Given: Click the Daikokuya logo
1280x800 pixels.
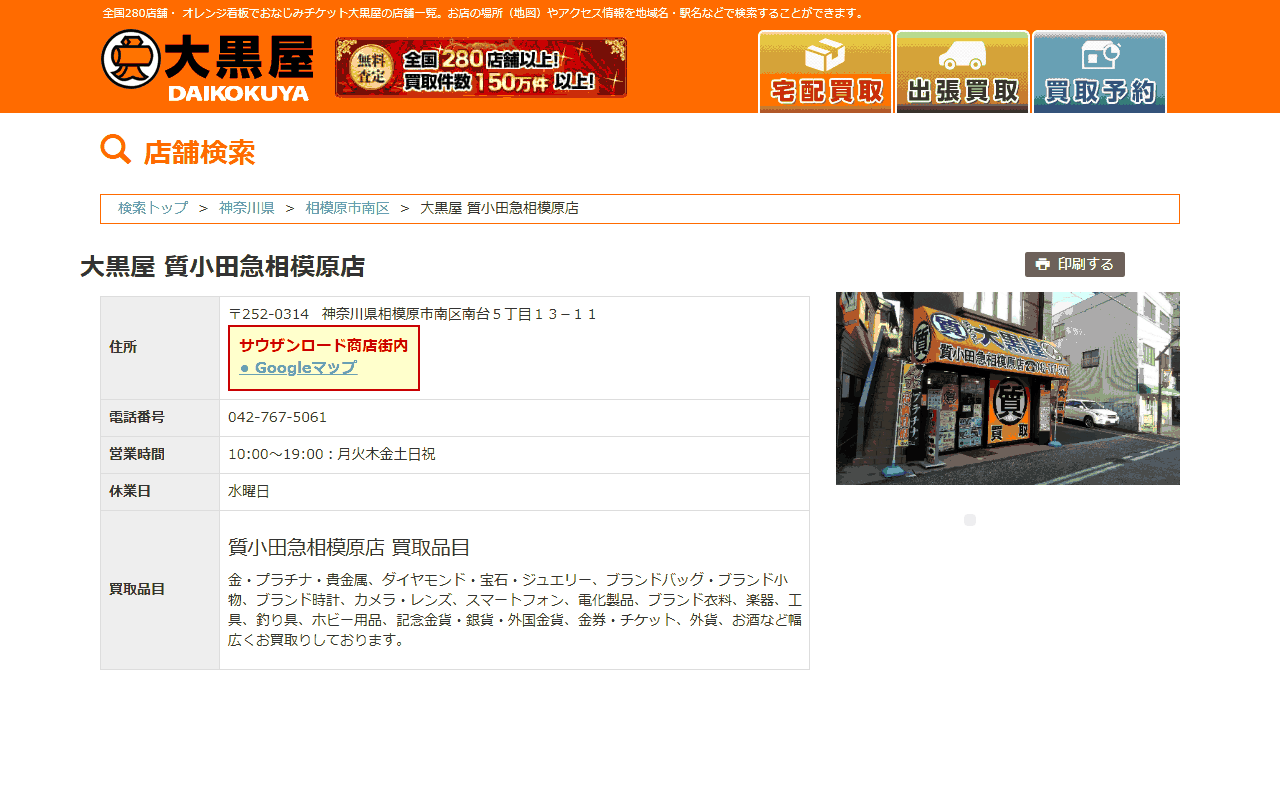Looking at the screenshot, I should pyautogui.click(x=207, y=66).
